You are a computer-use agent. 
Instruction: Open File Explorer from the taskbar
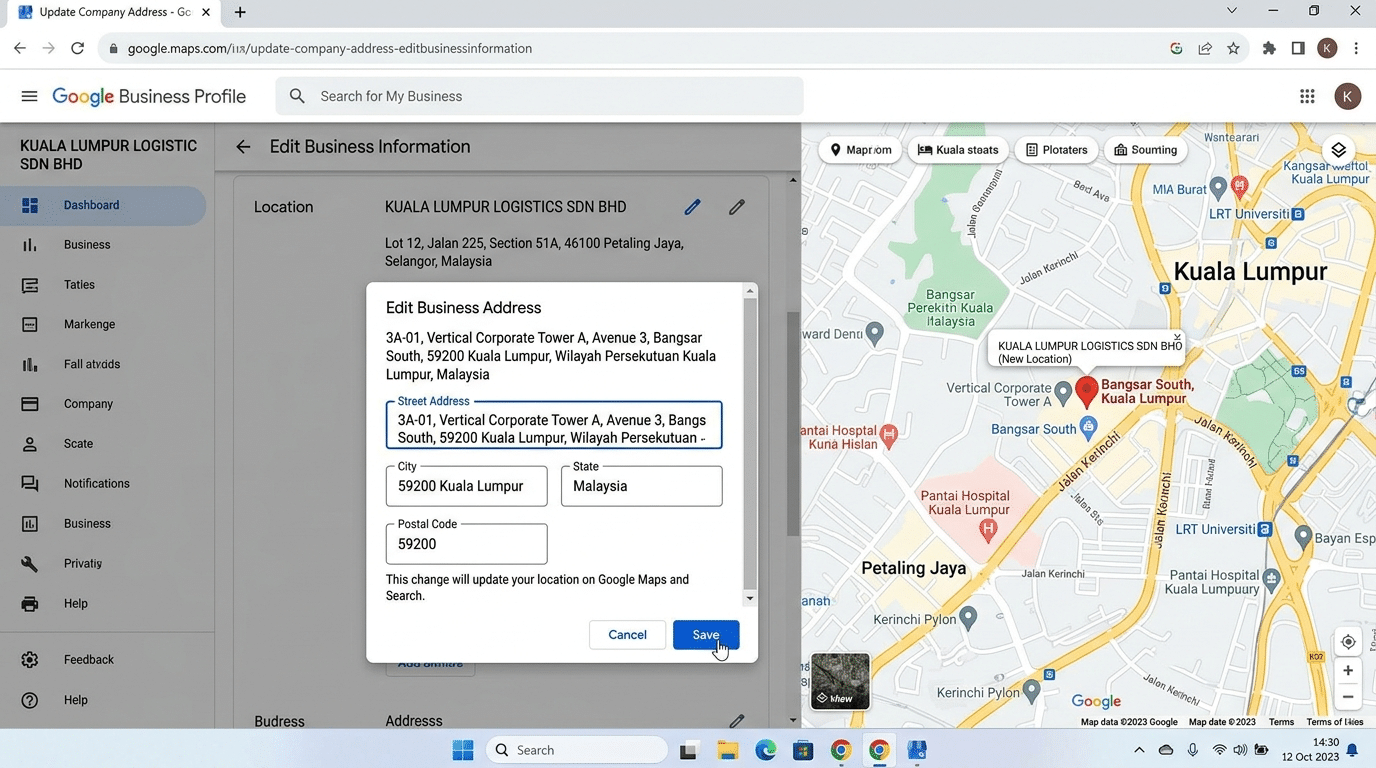pos(727,750)
